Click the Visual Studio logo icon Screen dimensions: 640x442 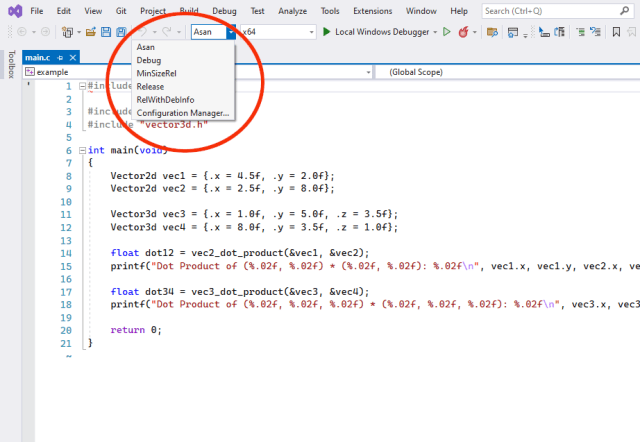click(x=15, y=11)
